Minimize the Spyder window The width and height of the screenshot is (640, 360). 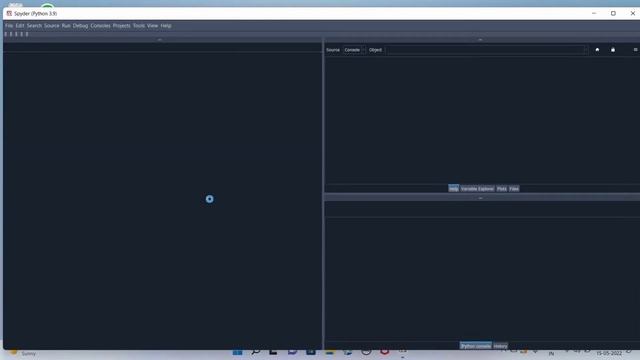click(x=594, y=13)
